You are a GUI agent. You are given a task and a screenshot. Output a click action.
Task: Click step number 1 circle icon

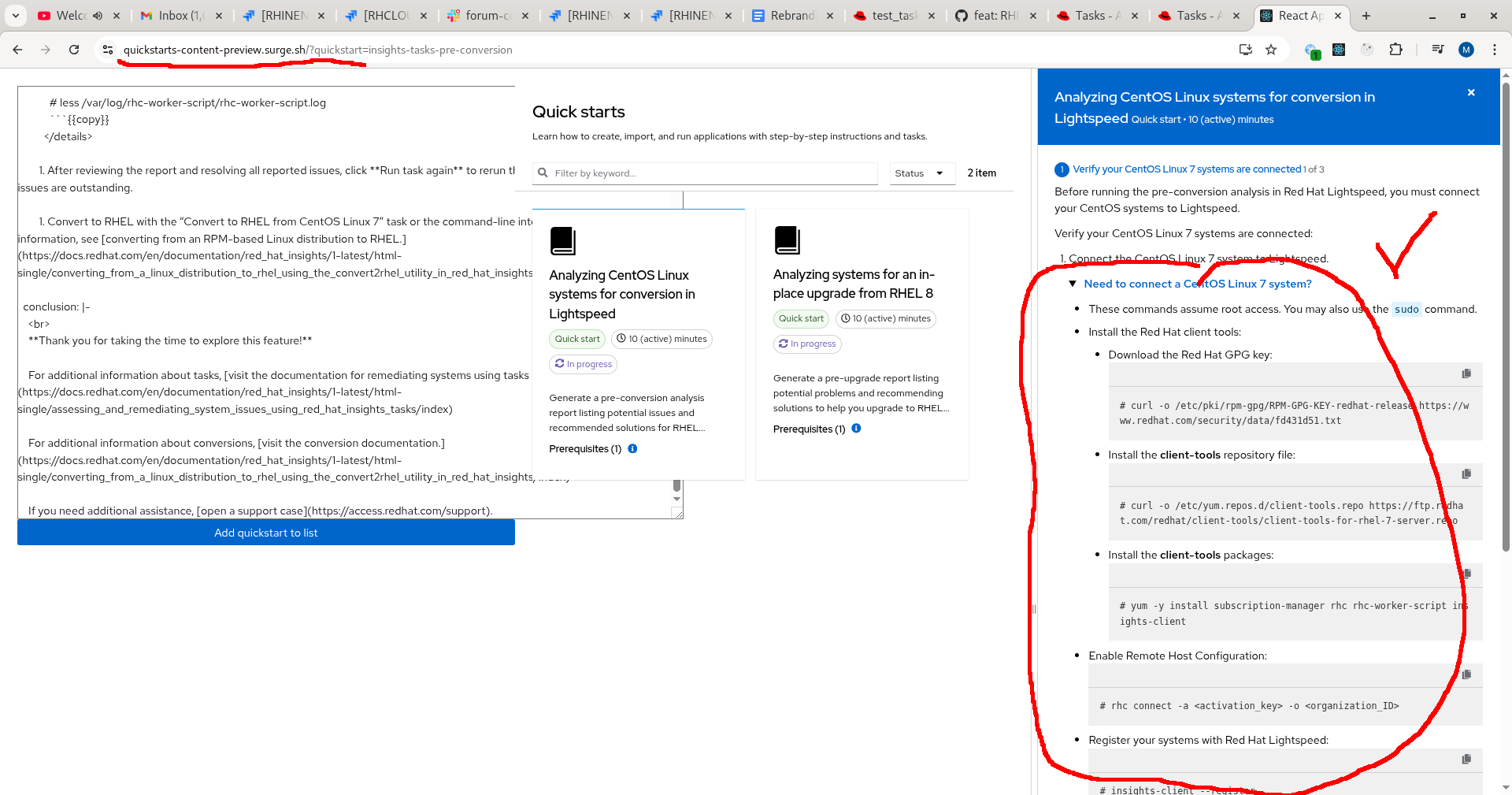1062,169
